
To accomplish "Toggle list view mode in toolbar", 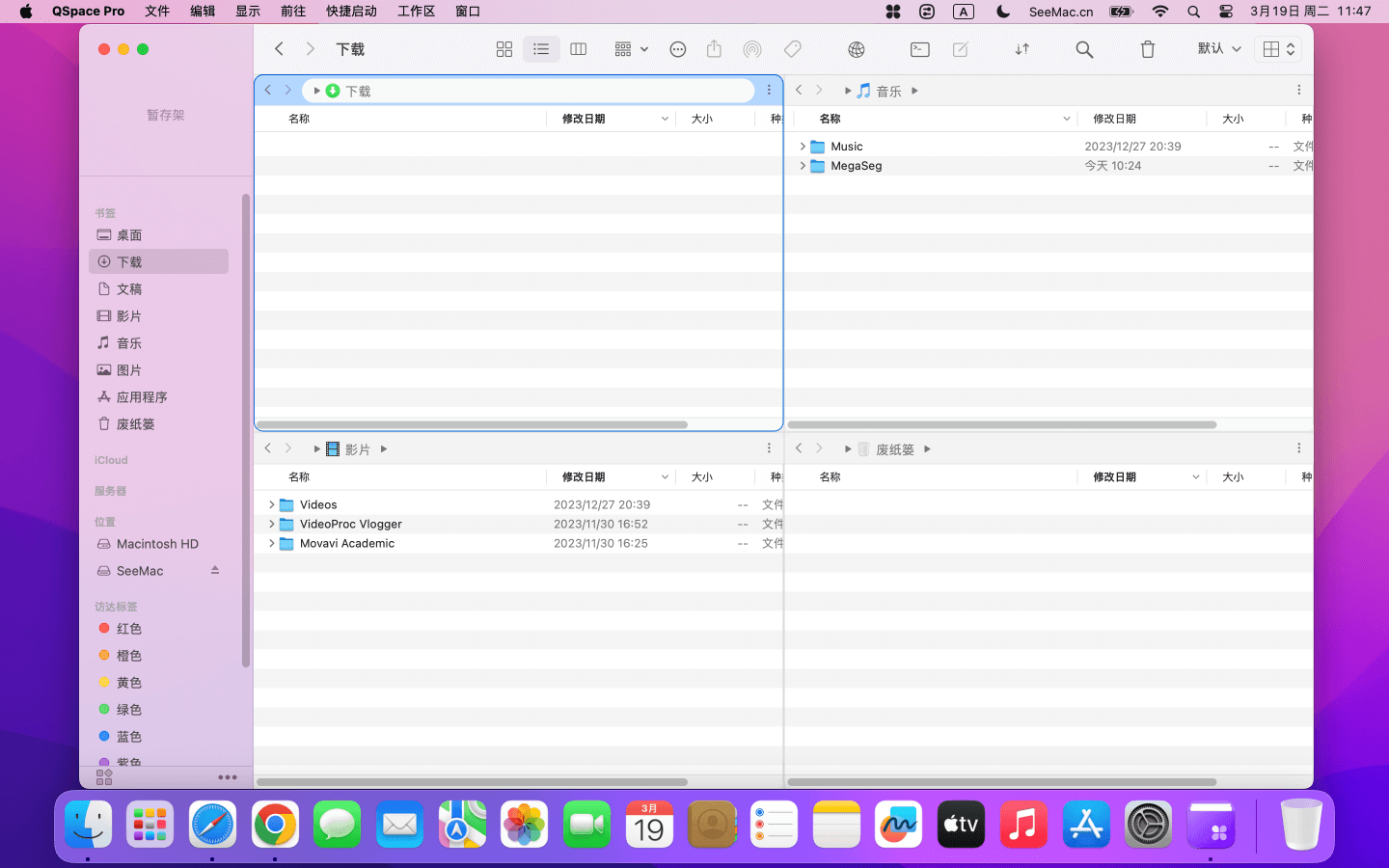I will (541, 49).
